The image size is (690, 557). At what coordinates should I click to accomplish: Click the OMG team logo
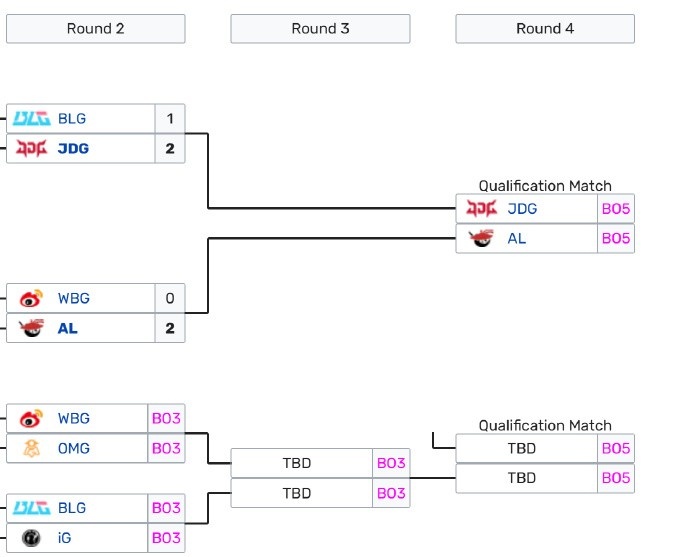click(x=31, y=448)
